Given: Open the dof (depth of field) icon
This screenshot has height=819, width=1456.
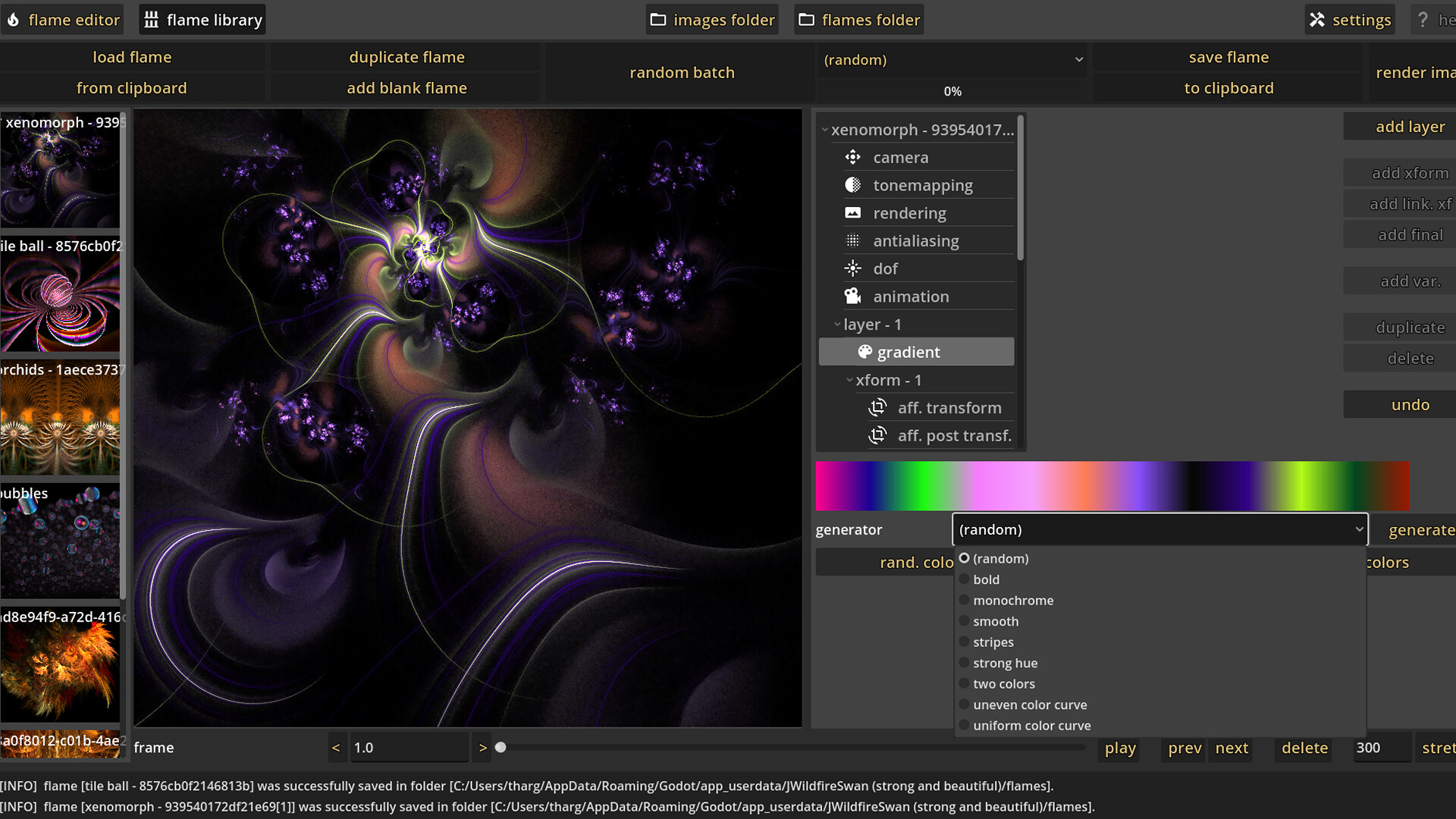Looking at the screenshot, I should point(852,268).
